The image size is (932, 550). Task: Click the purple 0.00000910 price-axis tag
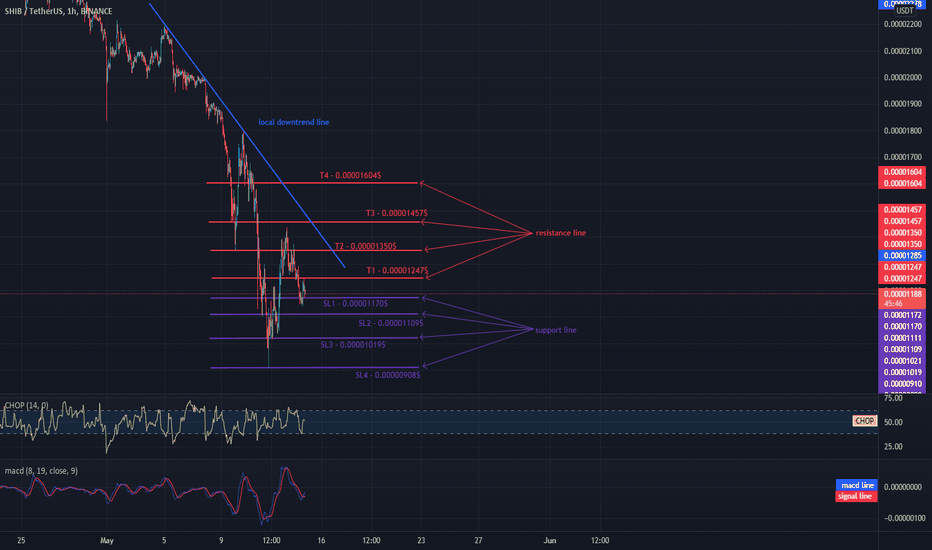[902, 384]
